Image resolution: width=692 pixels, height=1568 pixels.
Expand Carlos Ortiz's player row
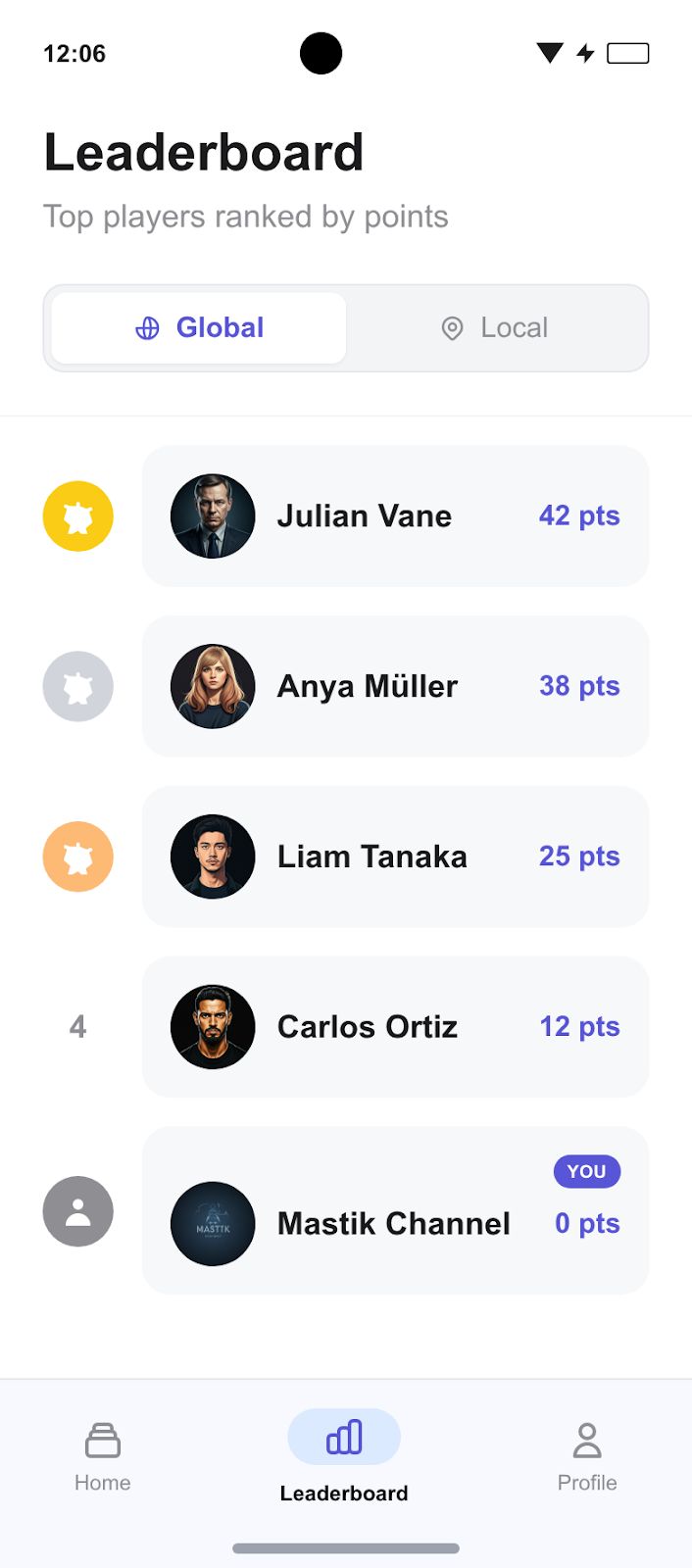pos(395,1026)
